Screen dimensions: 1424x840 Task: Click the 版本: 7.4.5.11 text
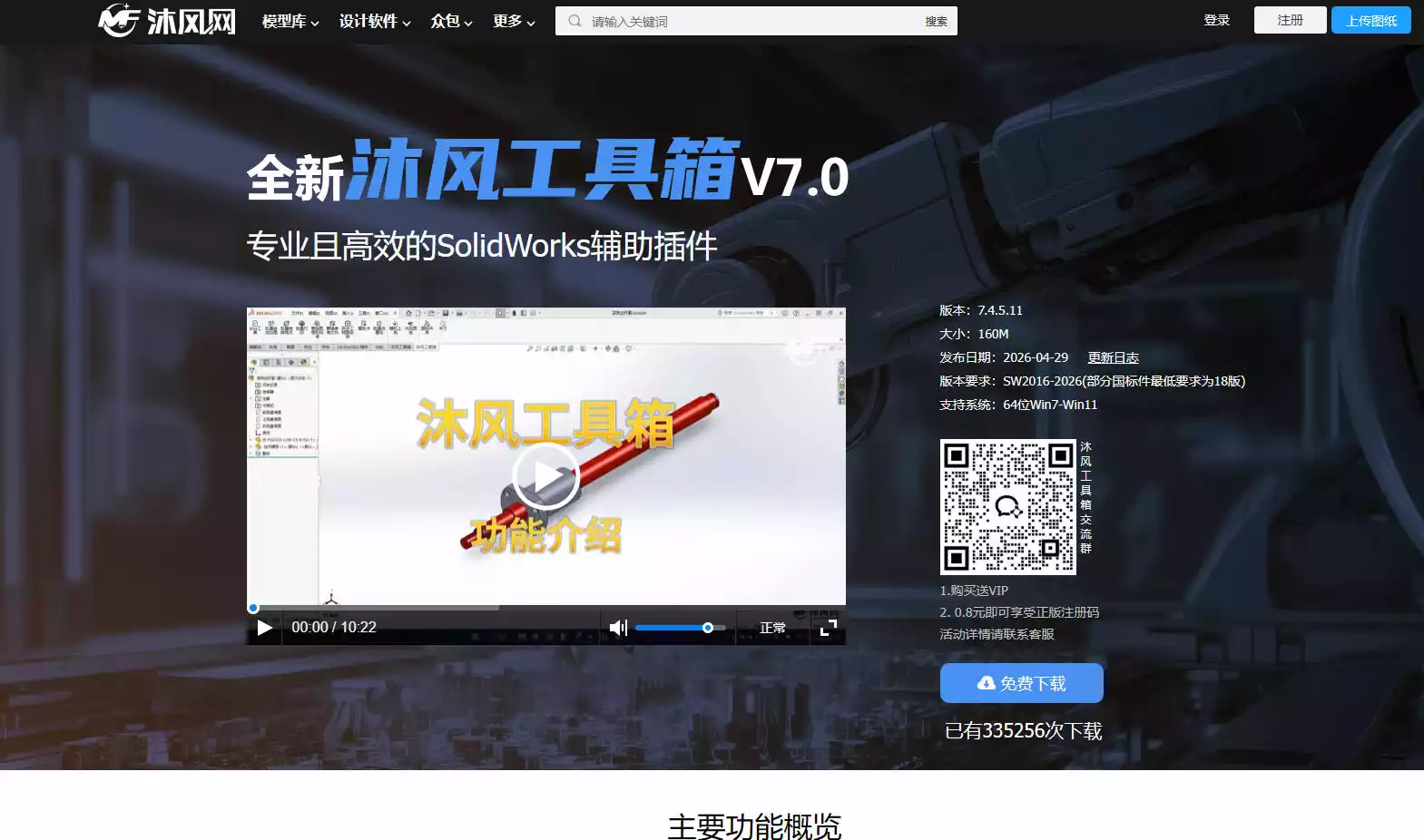pyautogui.click(x=981, y=310)
